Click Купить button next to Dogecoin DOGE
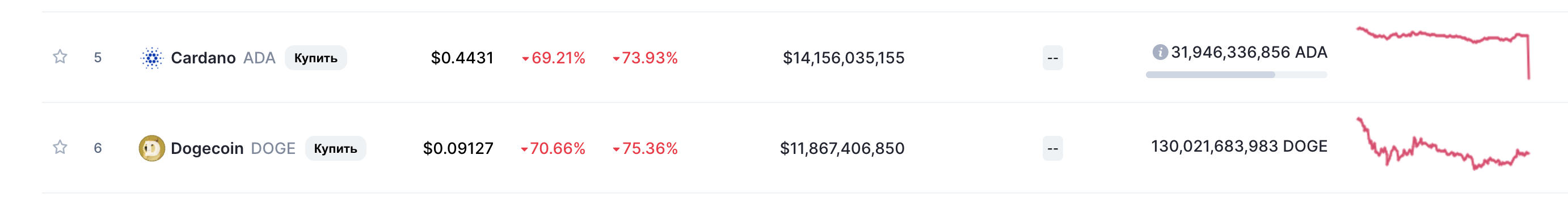 click(335, 148)
